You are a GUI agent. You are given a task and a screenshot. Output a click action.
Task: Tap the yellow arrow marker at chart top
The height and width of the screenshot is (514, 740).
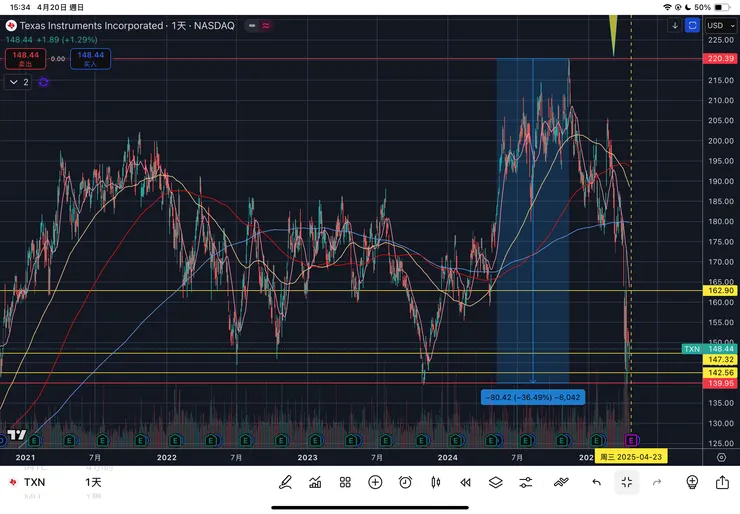pyautogui.click(x=613, y=36)
